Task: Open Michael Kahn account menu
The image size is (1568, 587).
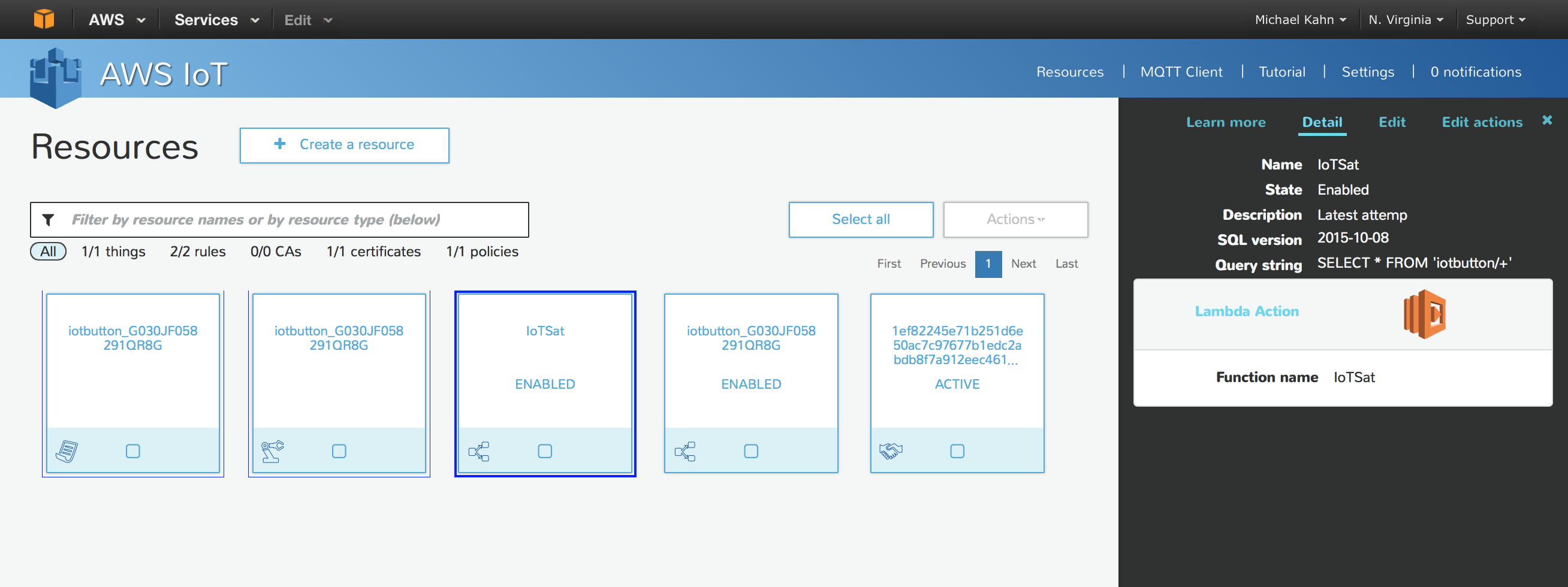Action: 1300,19
